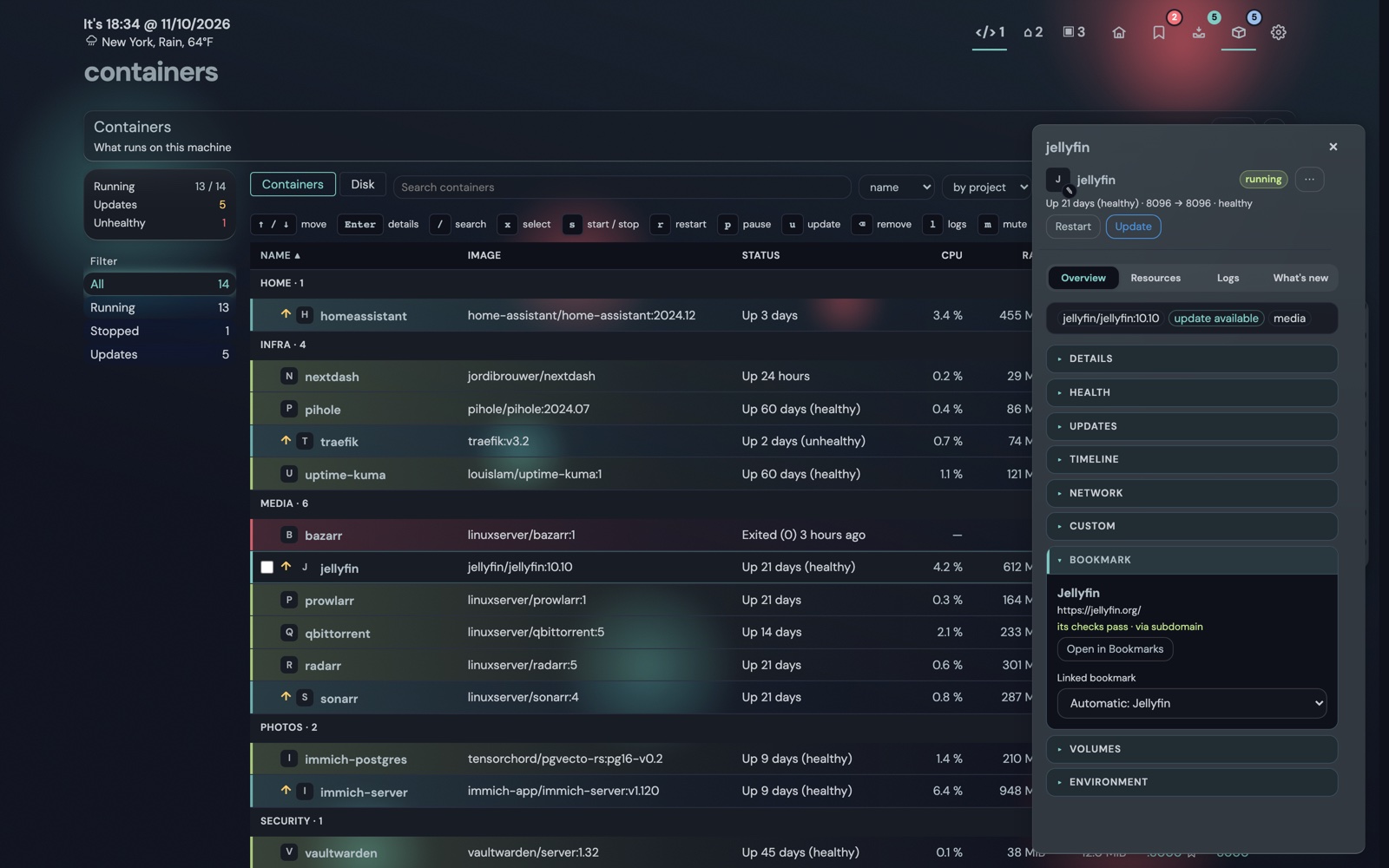This screenshot has height=868, width=1389.
Task: Click the immich-server update arrow icon
Action: [x=286, y=790]
